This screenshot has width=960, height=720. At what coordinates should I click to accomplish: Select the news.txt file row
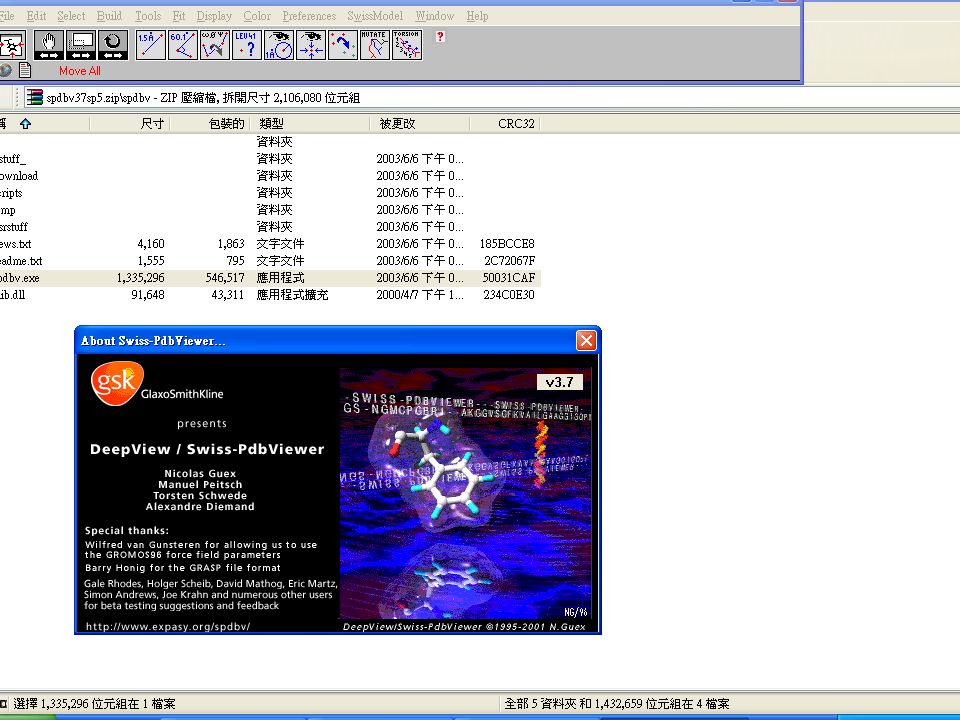pyautogui.click(x=269, y=244)
